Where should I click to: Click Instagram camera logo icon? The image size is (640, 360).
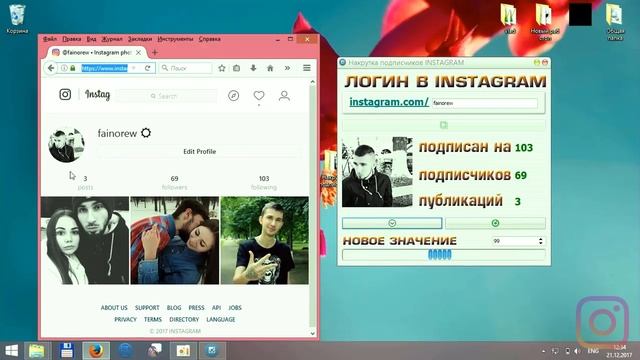[65, 95]
